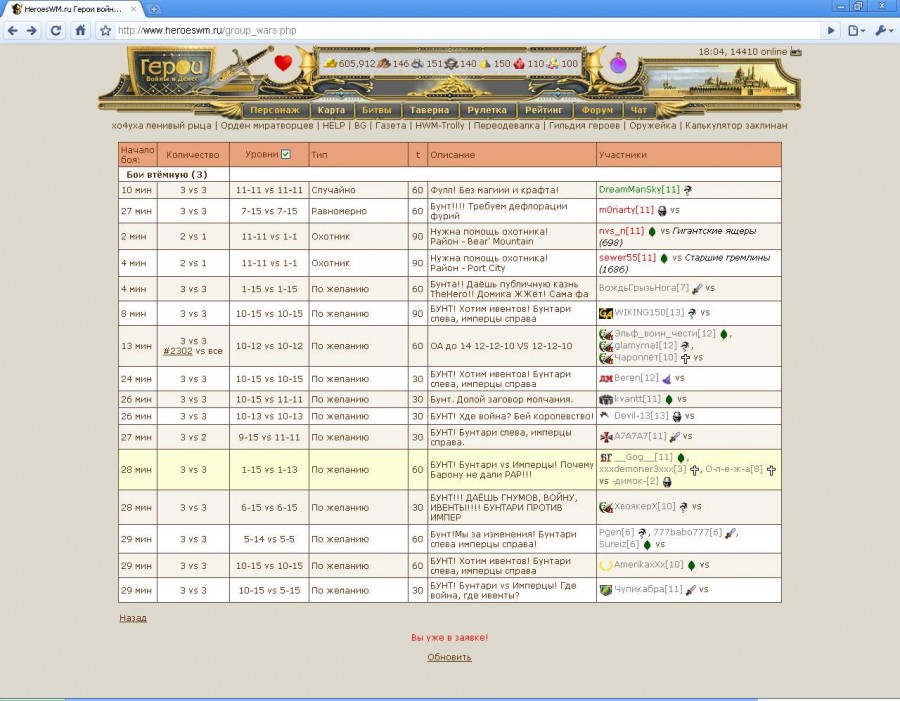Open the Битвы menu
Screen dimensions: 900x701
[x=377, y=110]
